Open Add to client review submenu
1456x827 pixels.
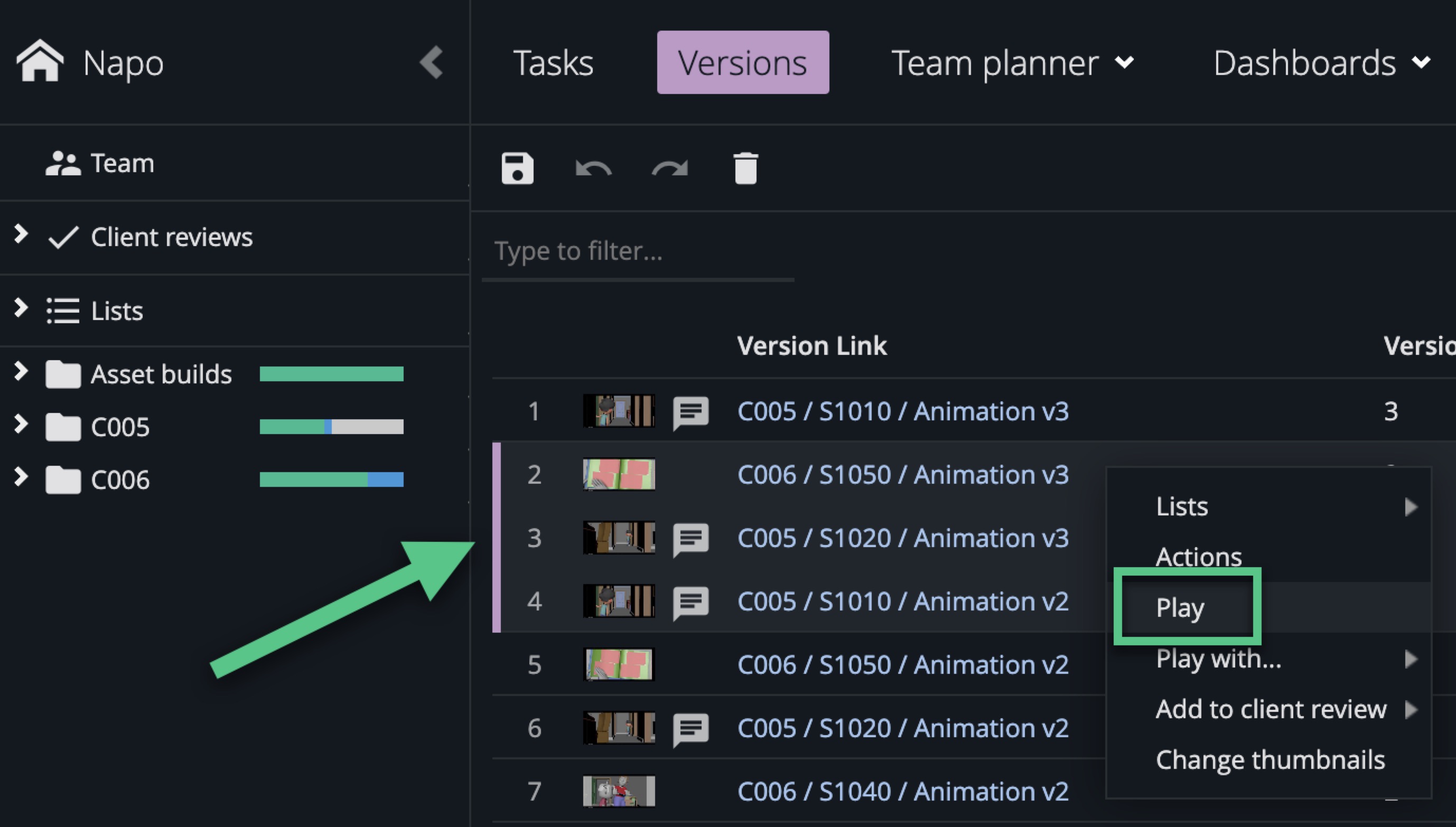[1271, 709]
